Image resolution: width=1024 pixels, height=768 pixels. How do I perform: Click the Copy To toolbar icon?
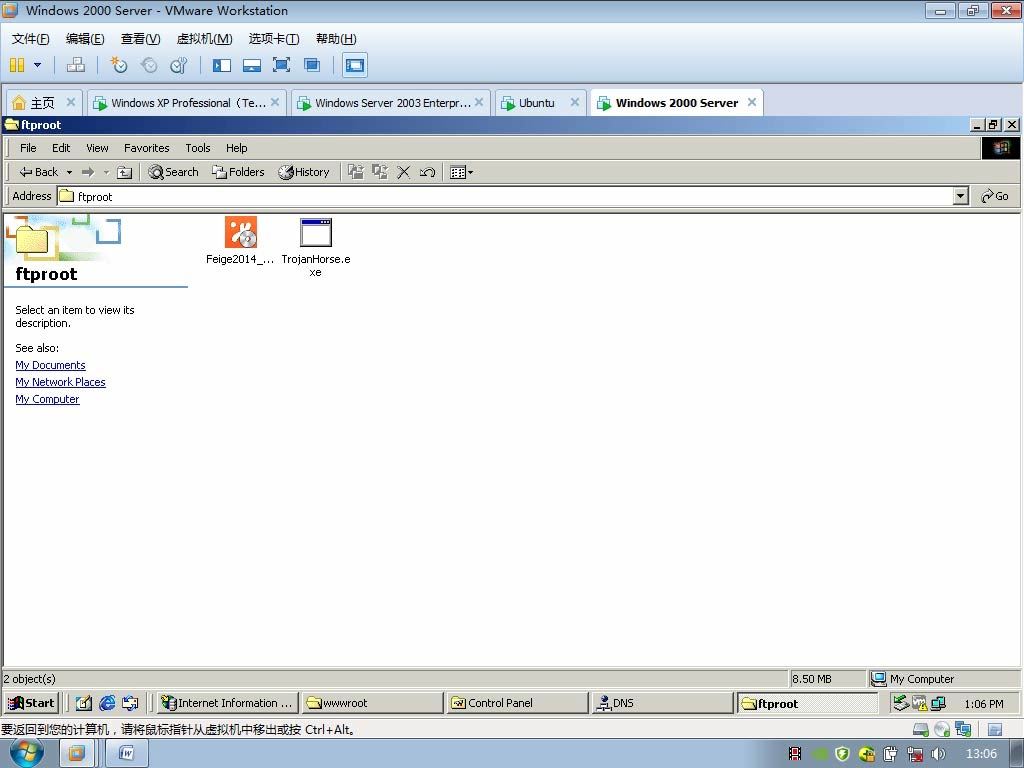(x=380, y=172)
